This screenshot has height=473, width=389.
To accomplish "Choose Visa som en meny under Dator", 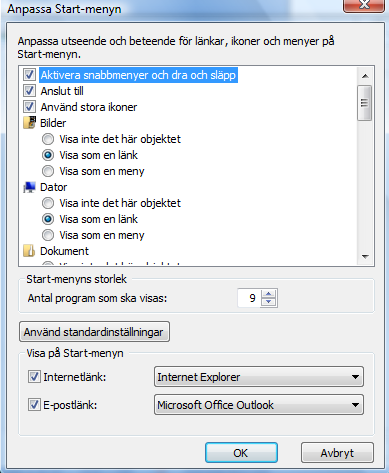I will click(48, 235).
